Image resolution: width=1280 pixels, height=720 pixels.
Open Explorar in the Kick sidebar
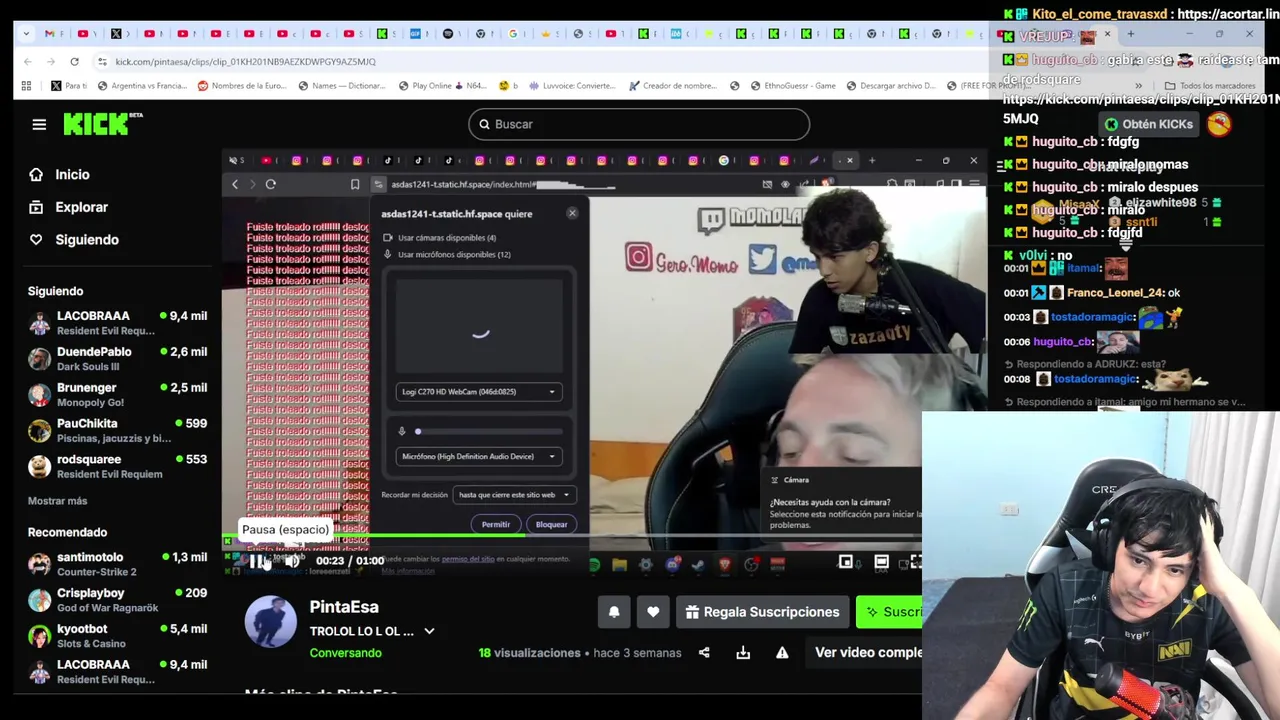68,207
